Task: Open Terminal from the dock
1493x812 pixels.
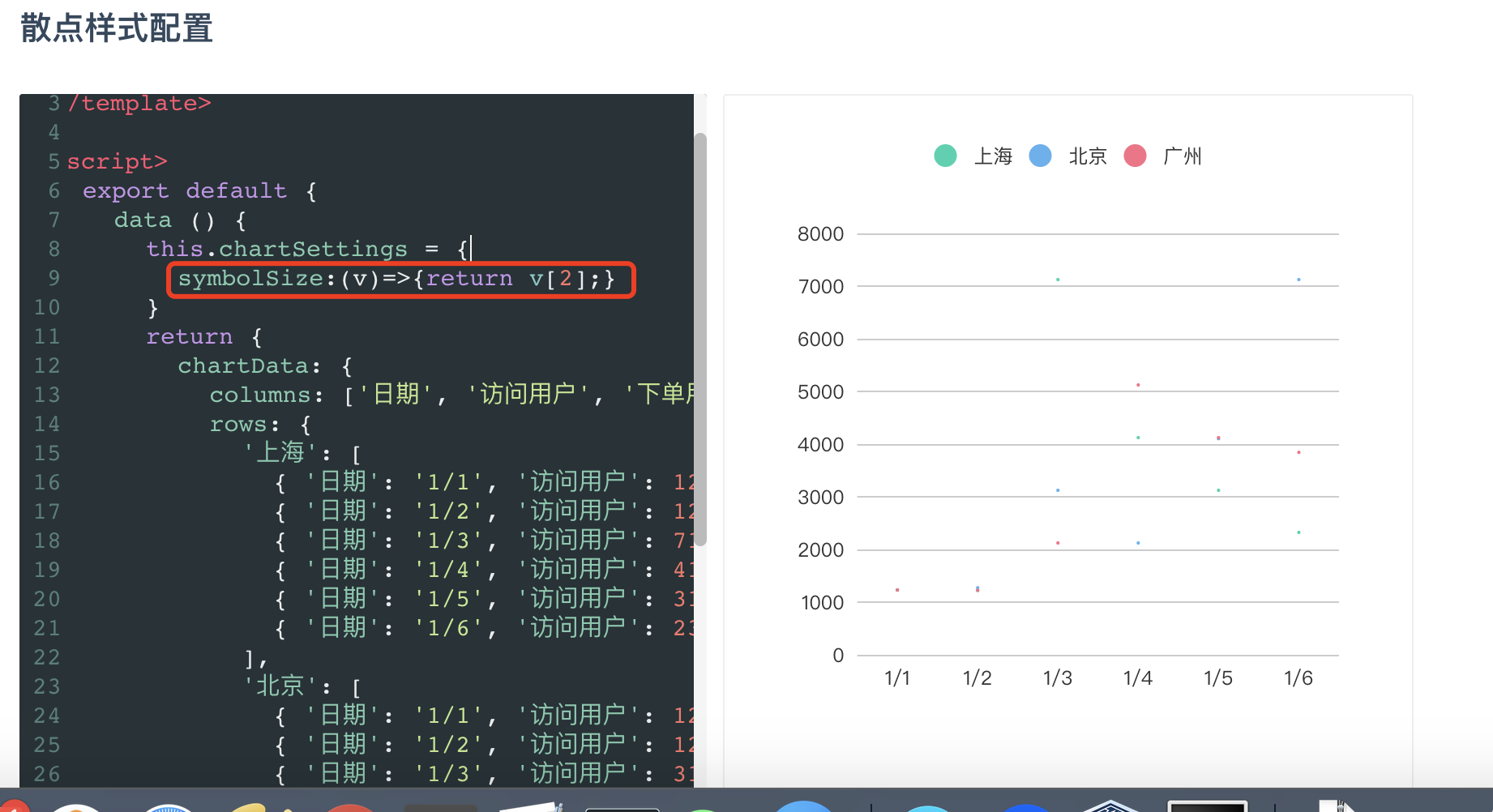Action: [1208, 806]
